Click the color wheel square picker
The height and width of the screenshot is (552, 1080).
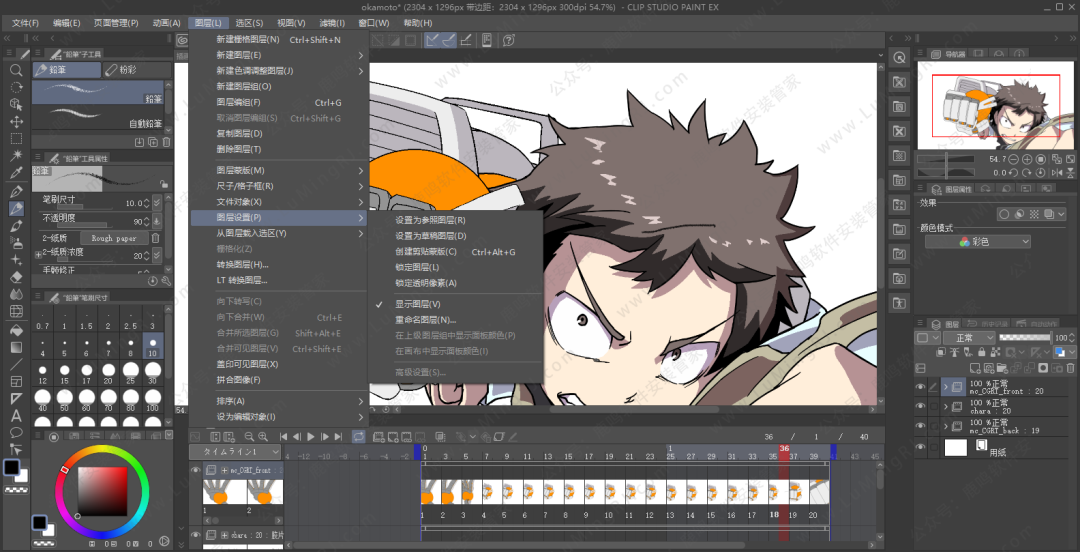pyautogui.click(x=102, y=491)
